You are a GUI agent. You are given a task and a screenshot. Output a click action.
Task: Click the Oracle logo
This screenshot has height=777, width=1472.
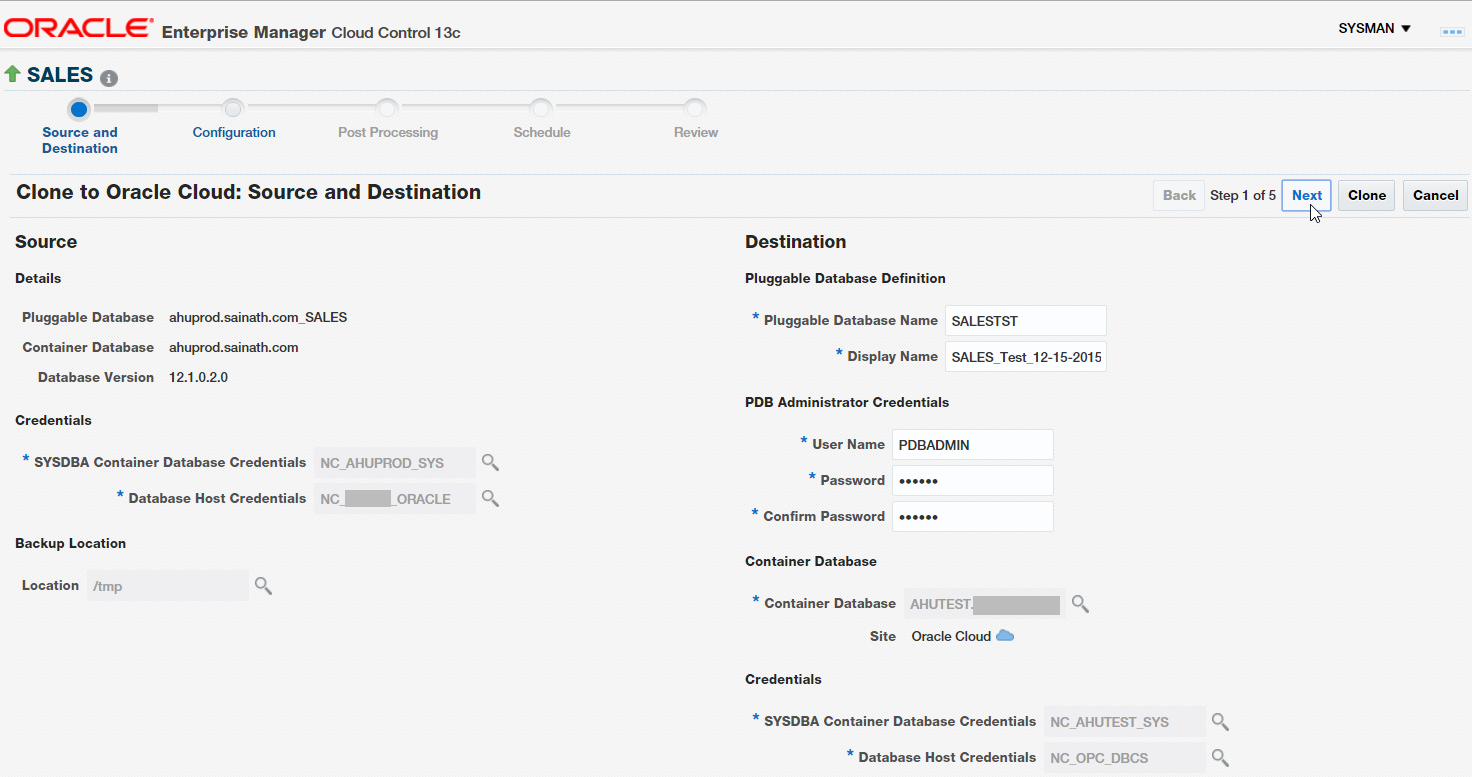click(x=79, y=28)
